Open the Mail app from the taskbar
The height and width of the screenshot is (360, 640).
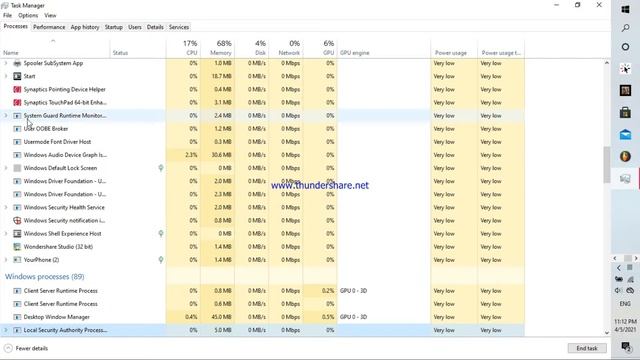625,134
